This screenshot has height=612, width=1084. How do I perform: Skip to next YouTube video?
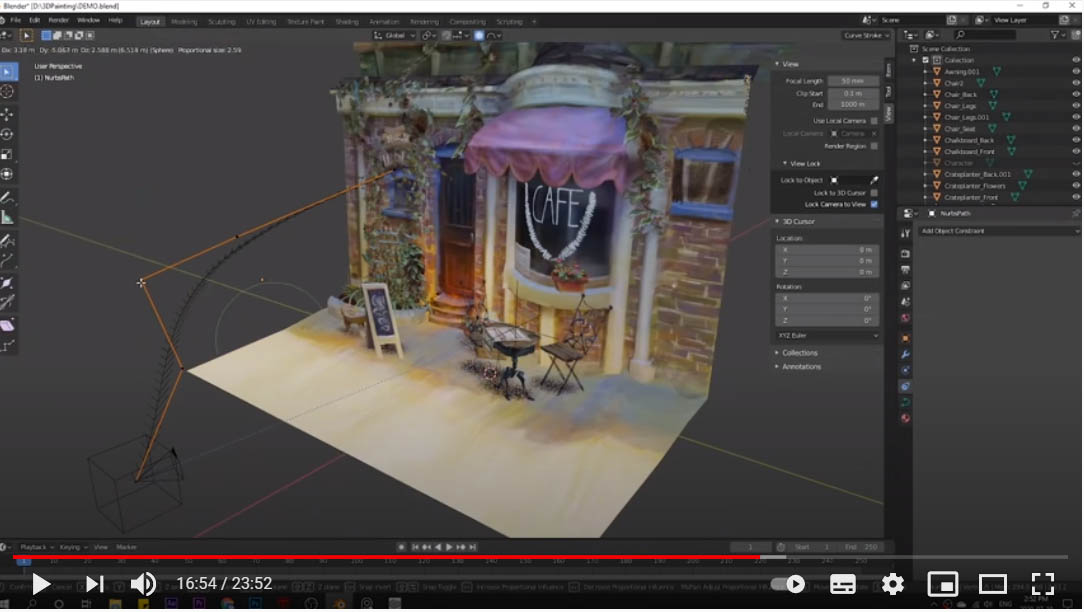click(x=94, y=584)
